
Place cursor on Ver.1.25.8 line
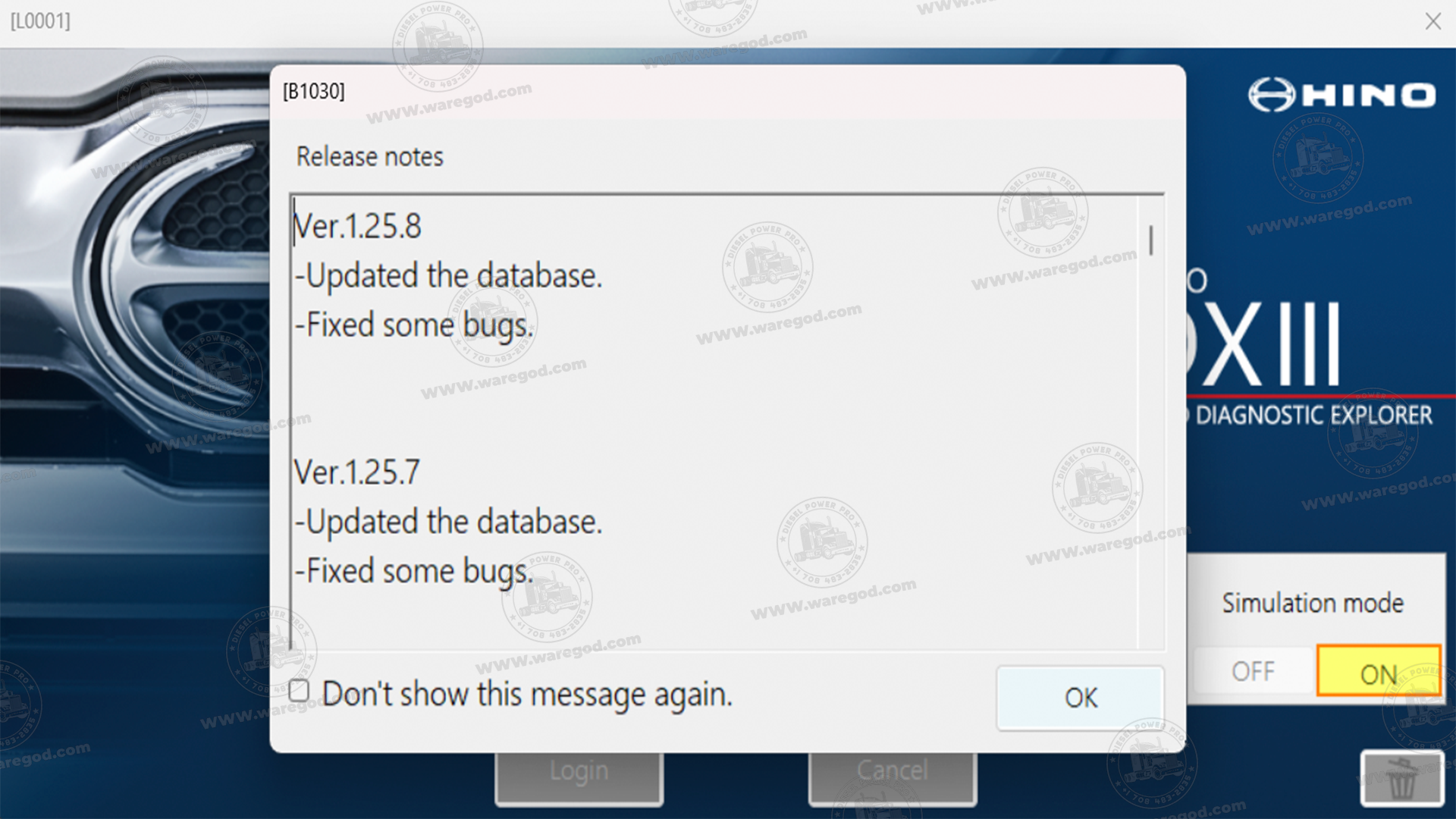pyautogui.click(x=357, y=226)
